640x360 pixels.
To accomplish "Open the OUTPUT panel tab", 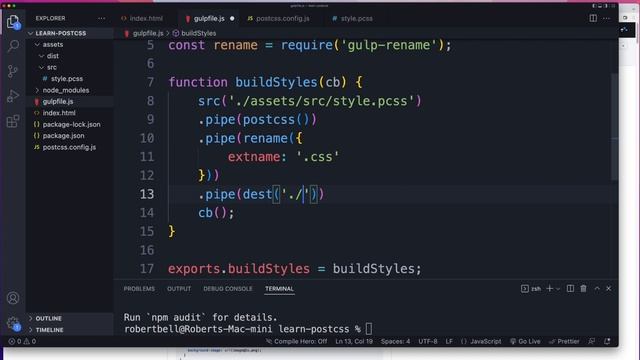I will [x=179, y=289].
